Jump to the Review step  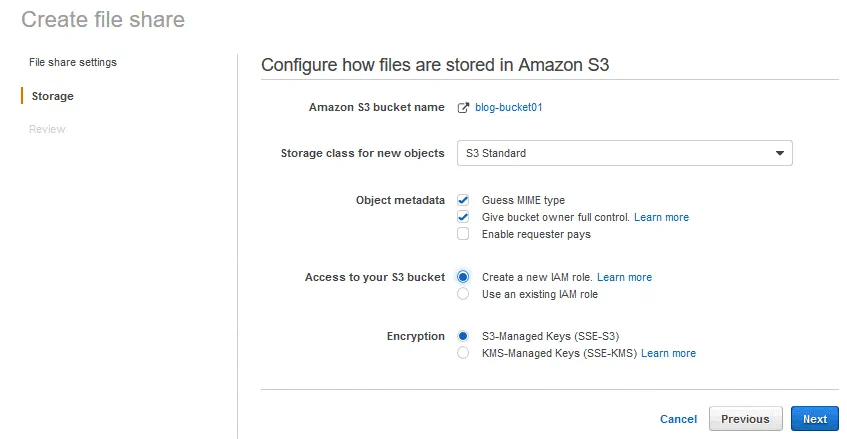(47, 129)
